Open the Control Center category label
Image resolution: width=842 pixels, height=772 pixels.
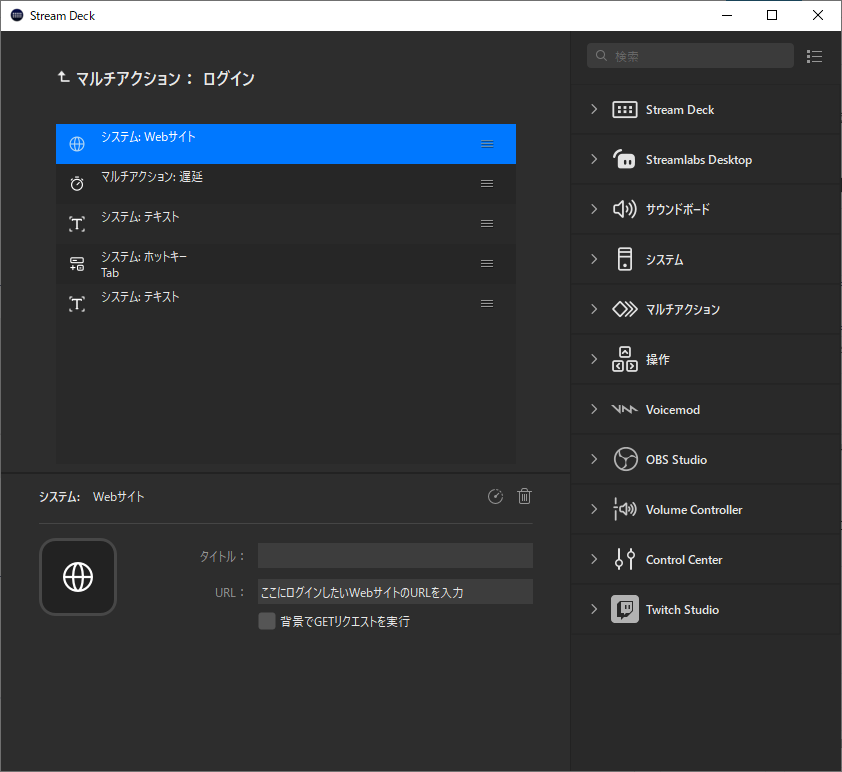[684, 559]
